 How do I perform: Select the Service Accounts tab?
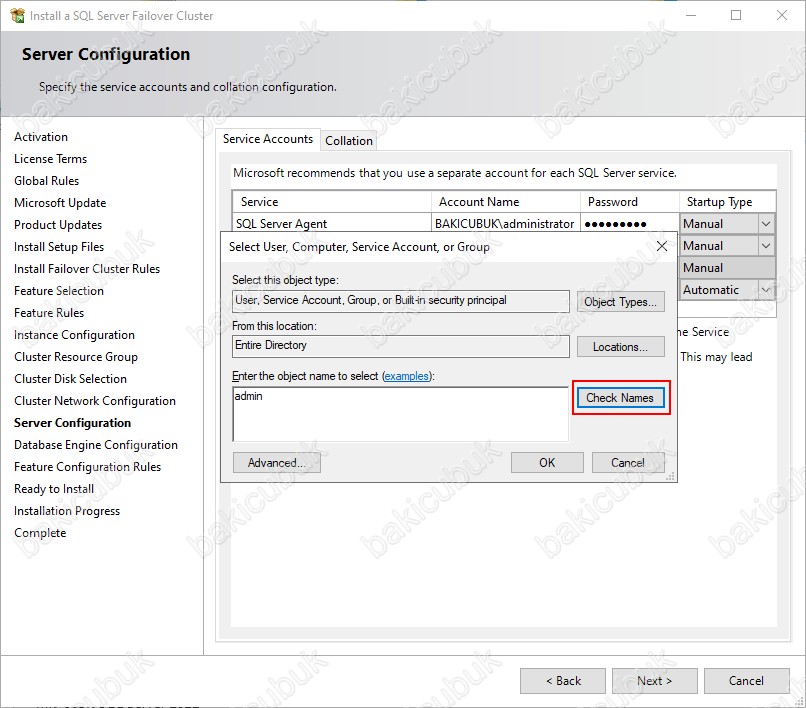click(x=268, y=139)
